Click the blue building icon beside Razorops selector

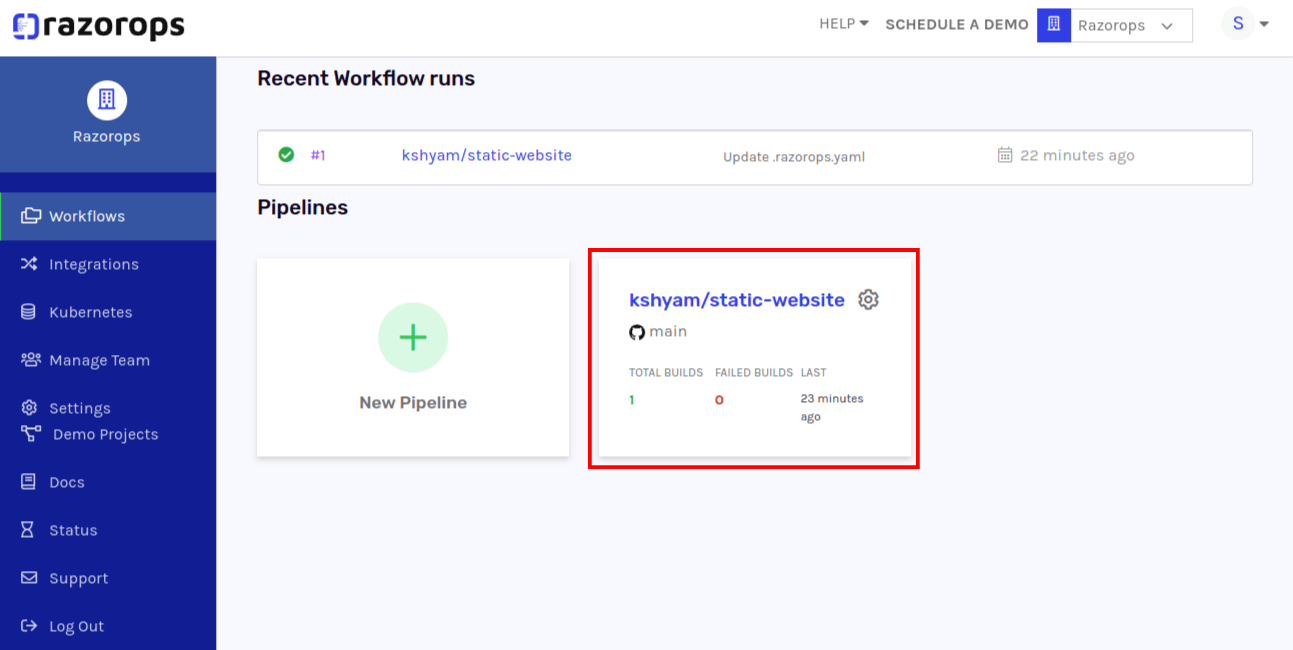point(1053,25)
